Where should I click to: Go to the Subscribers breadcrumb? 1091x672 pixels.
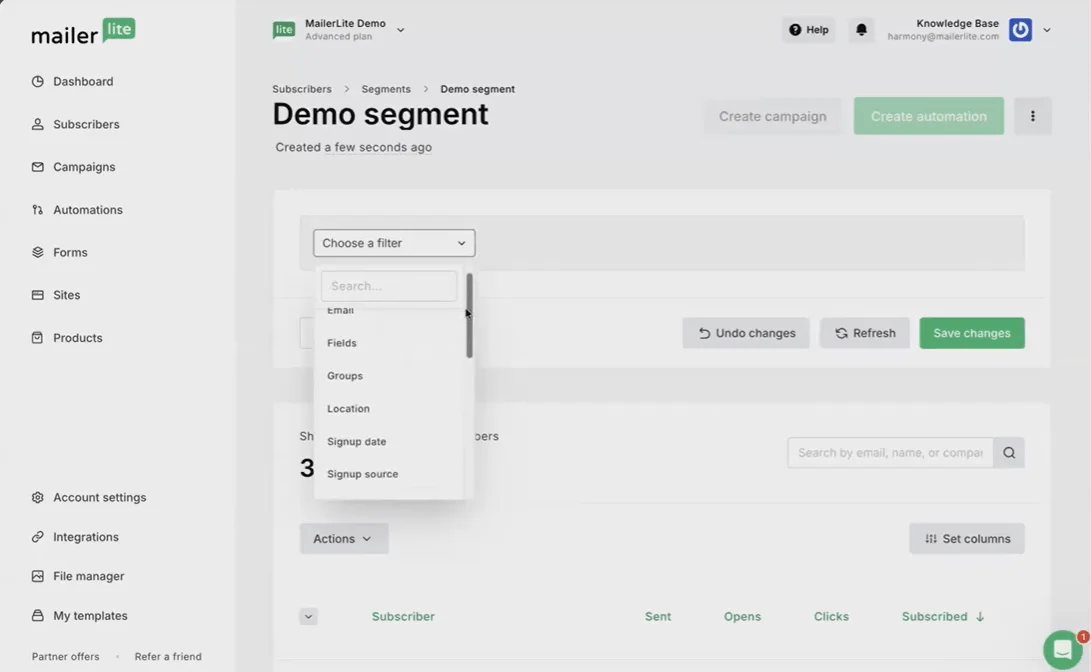point(302,89)
